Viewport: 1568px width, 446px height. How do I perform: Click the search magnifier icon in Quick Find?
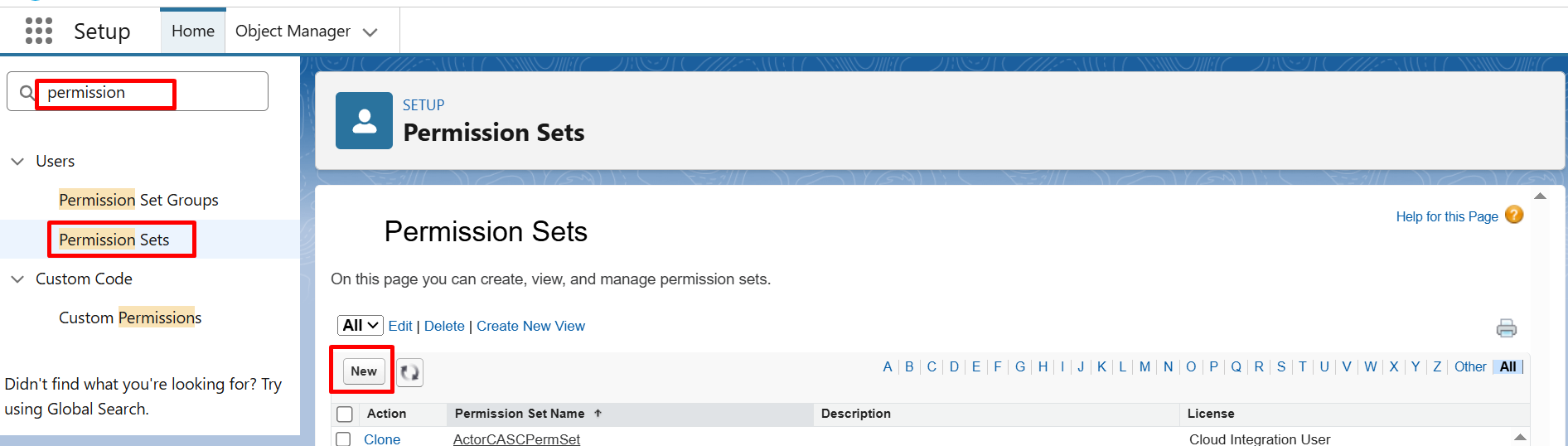tap(27, 92)
